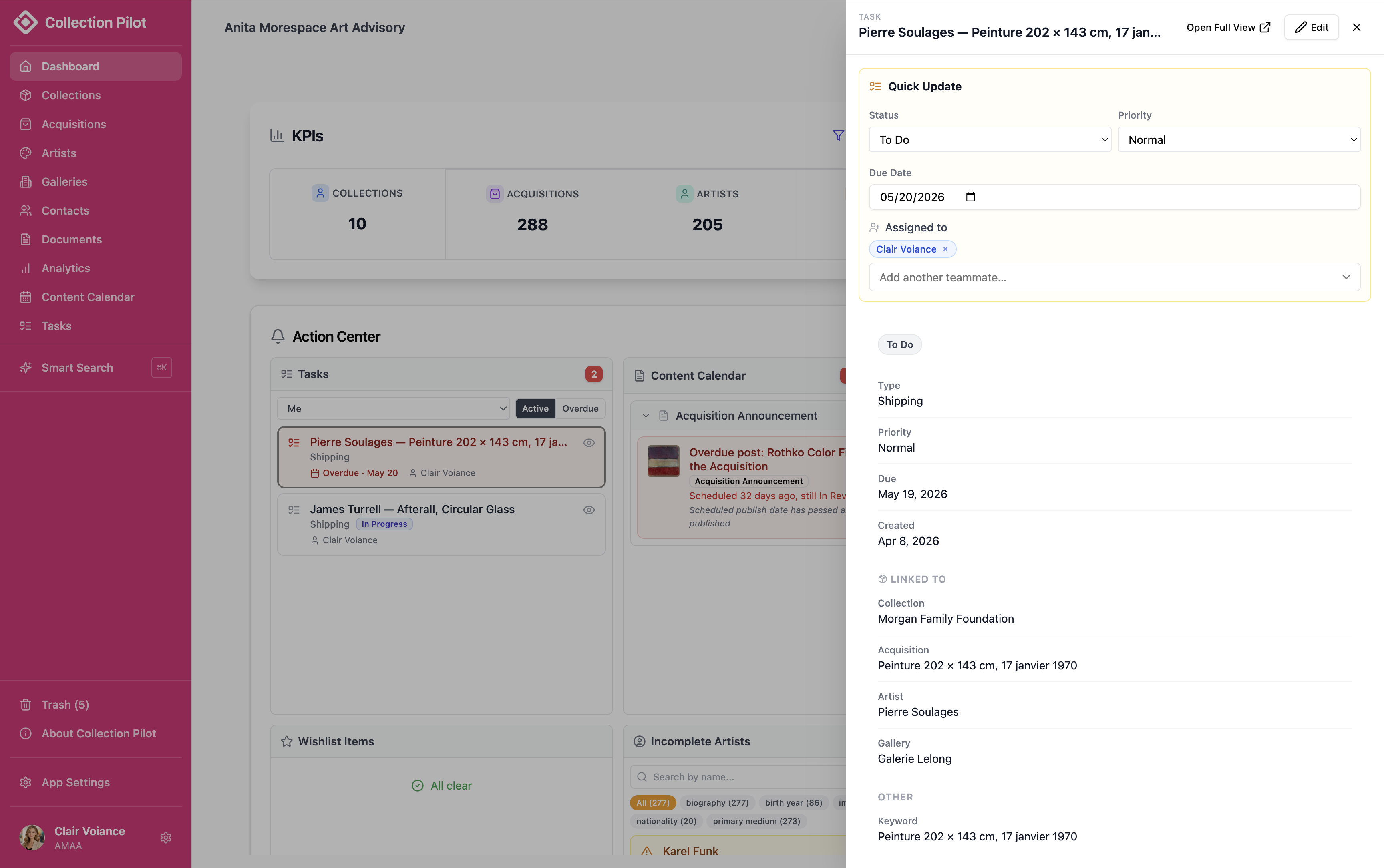Open the Me assignee filter dropdown
This screenshot has height=868, width=1384.
pos(393,408)
